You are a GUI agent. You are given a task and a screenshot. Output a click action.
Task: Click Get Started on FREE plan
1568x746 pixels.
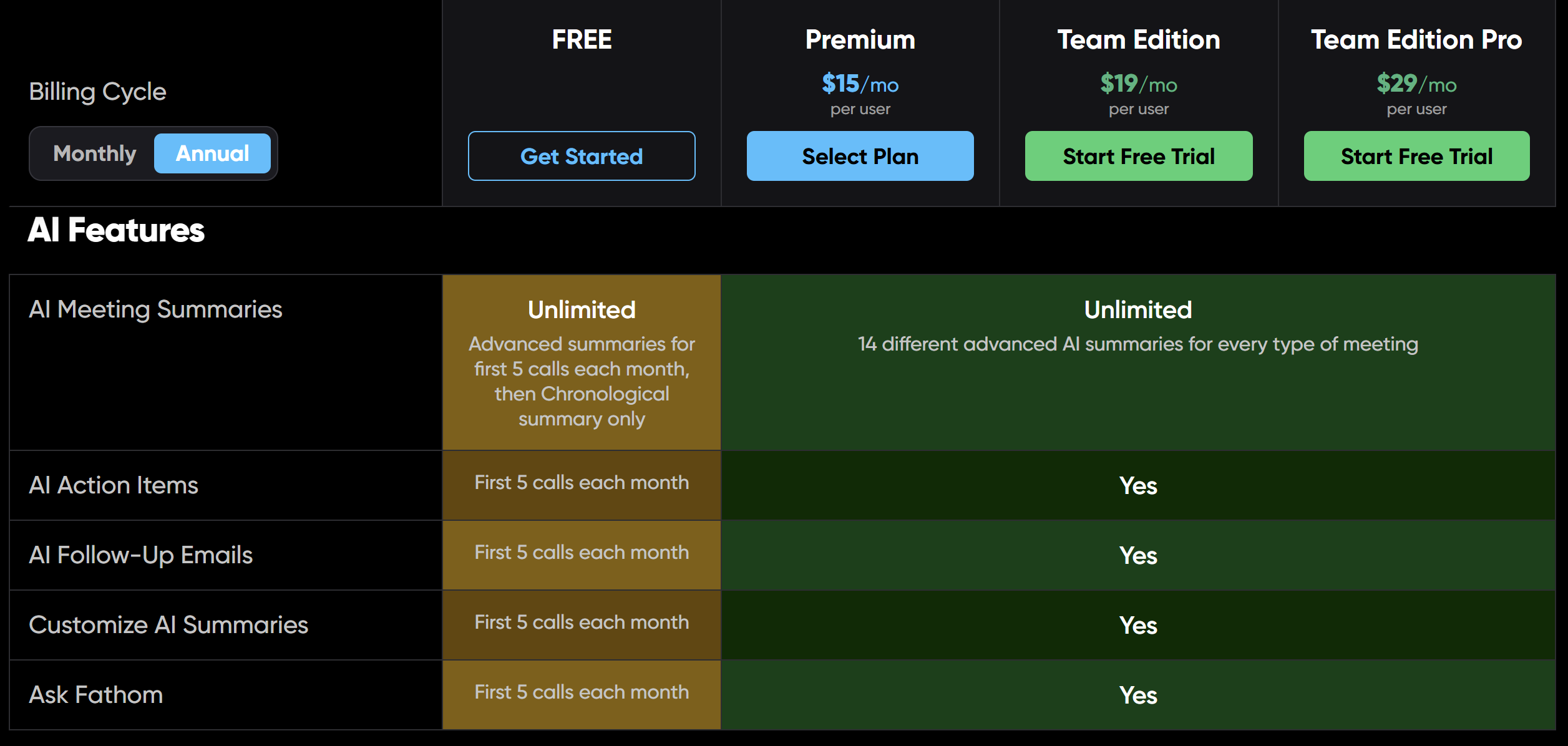582,156
